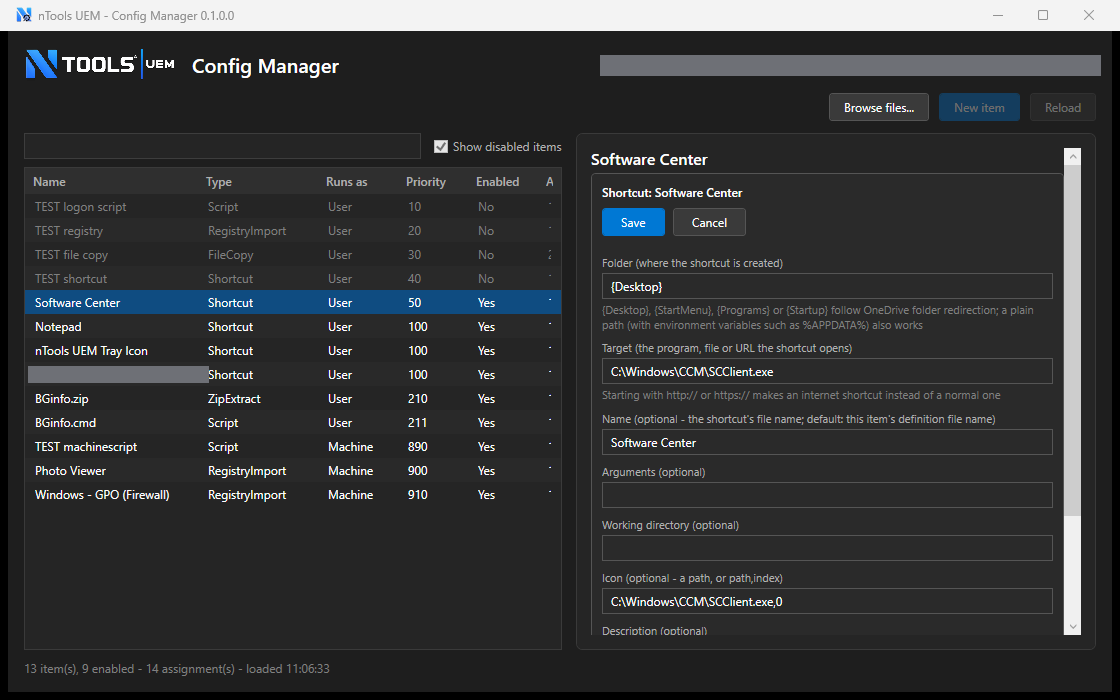
Task: Select the Photo Viewer row
Action: (x=293, y=471)
